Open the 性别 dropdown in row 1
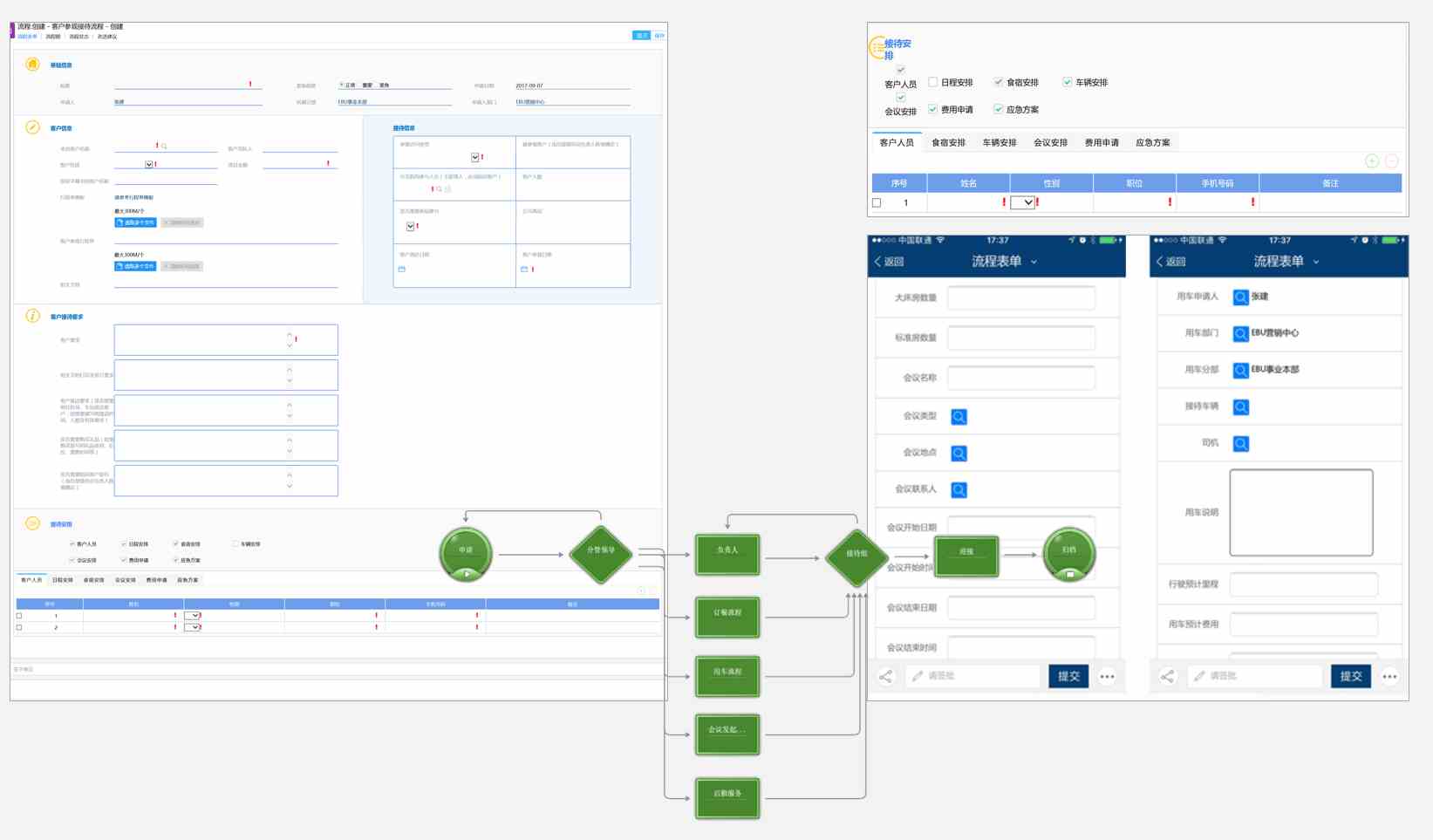The width and height of the screenshot is (1433, 840). (1022, 202)
